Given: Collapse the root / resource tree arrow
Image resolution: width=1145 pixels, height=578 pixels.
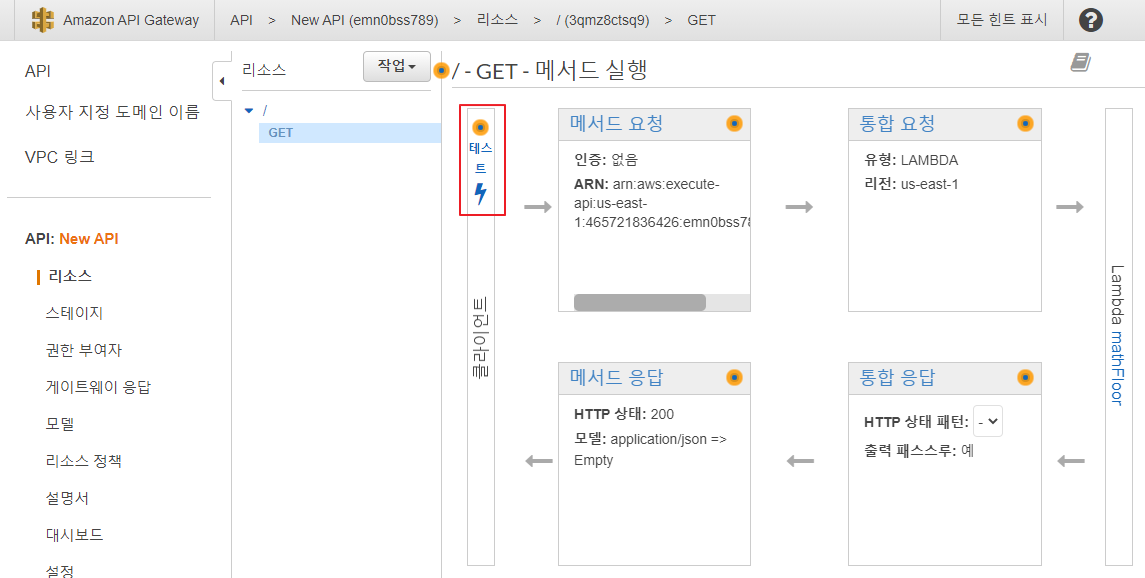Looking at the screenshot, I should (x=249, y=111).
